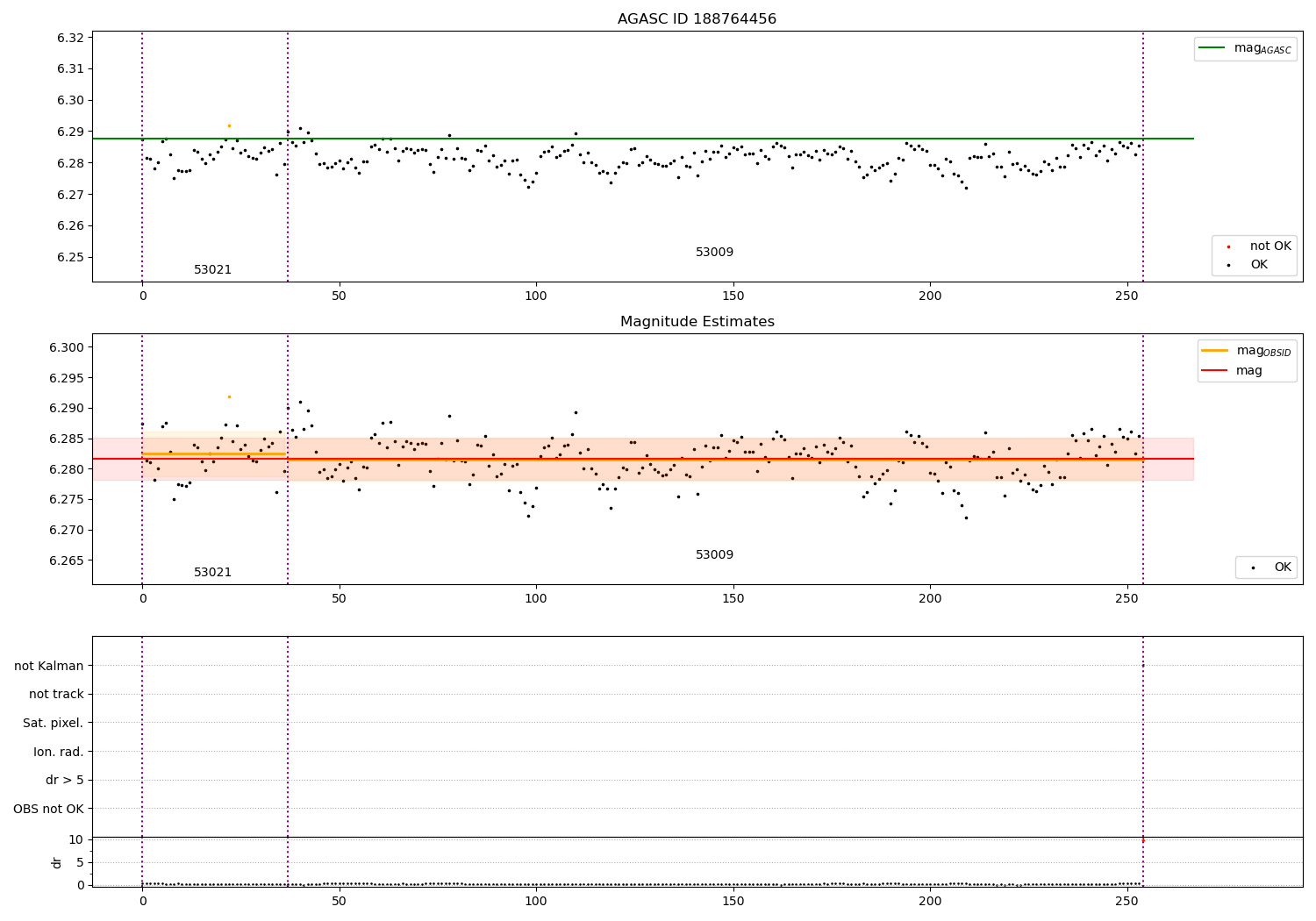Select the "53009" label in the top plot
1316x921 pixels.
[714, 253]
